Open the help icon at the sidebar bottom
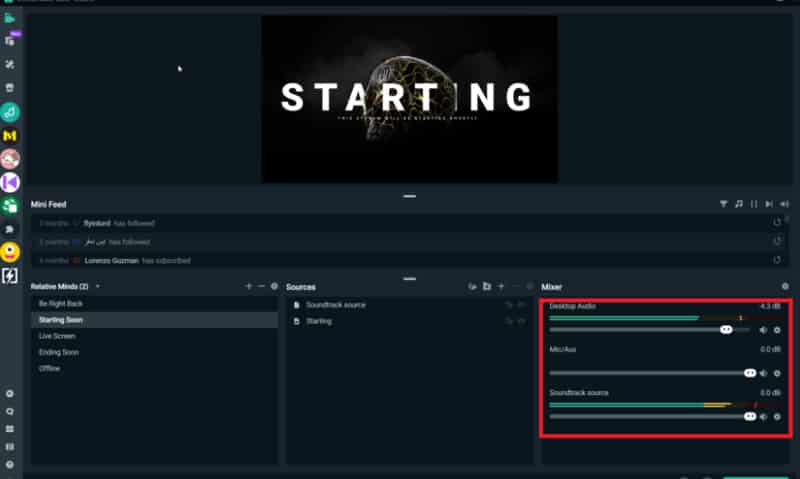Screen dimensions: 800x479 click(10, 465)
